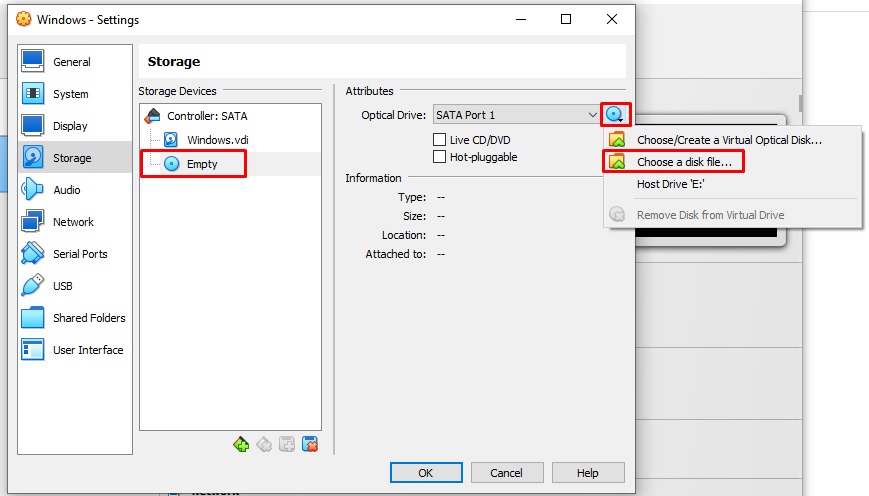The height and width of the screenshot is (496, 869).
Task: Open the Shared Folders settings category
Action: point(75,318)
